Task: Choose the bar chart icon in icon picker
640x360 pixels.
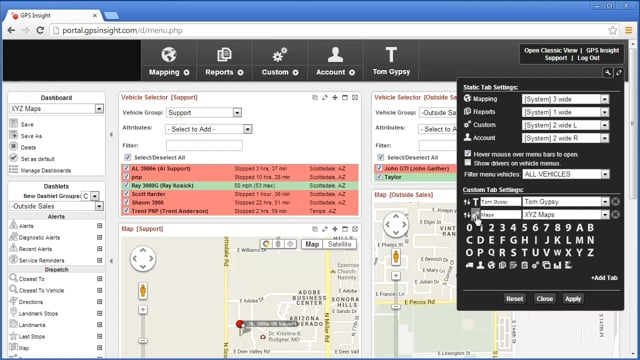Action: [557, 265]
